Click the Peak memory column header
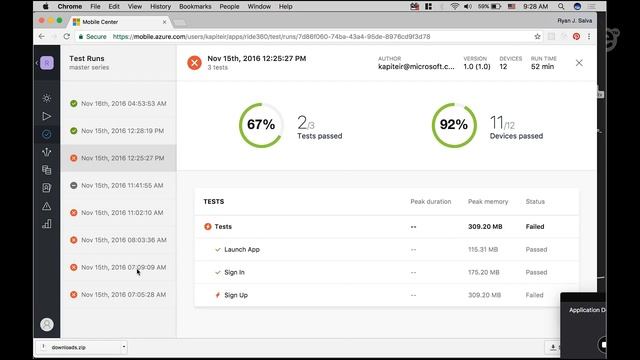Screen dimensions: 640x360 [488, 202]
